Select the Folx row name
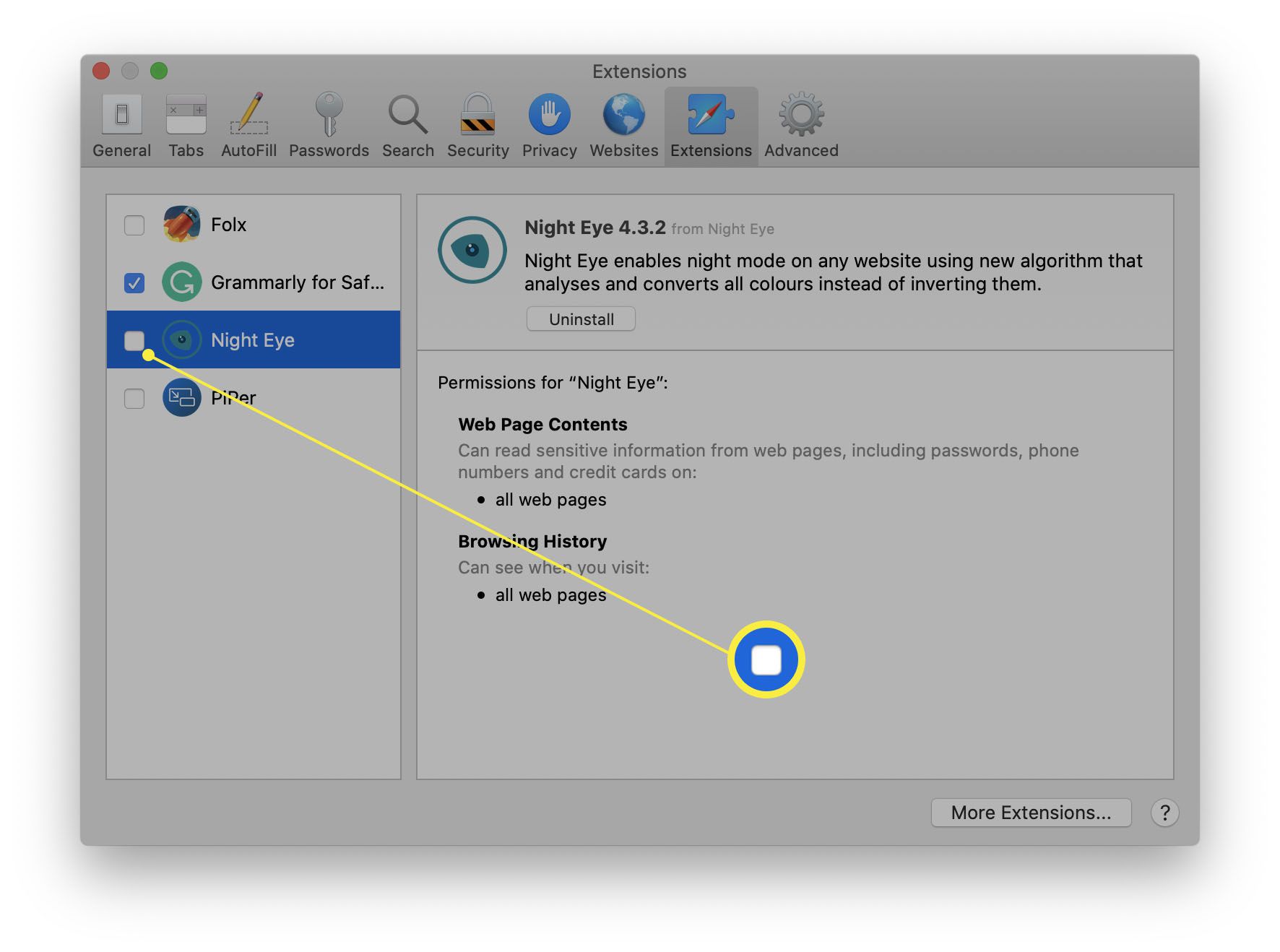 (x=228, y=225)
